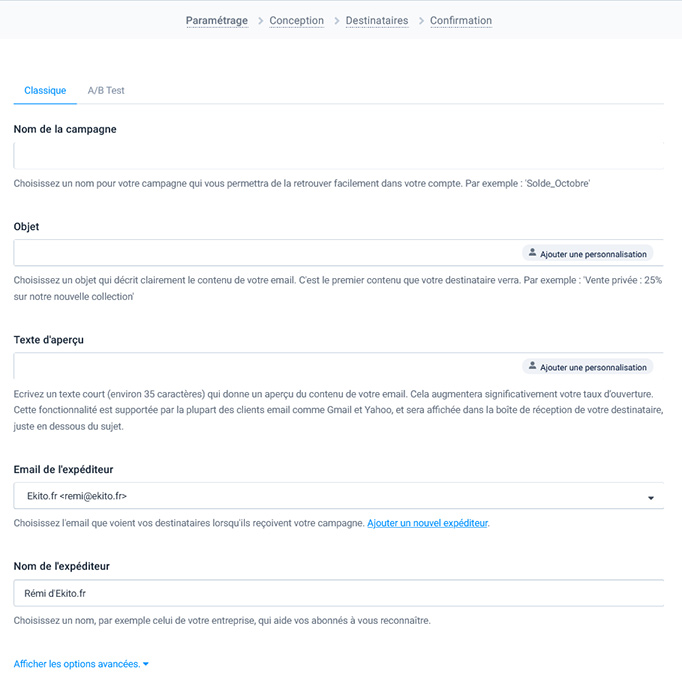Expand 'Afficher les options avancées'

pos(77,664)
